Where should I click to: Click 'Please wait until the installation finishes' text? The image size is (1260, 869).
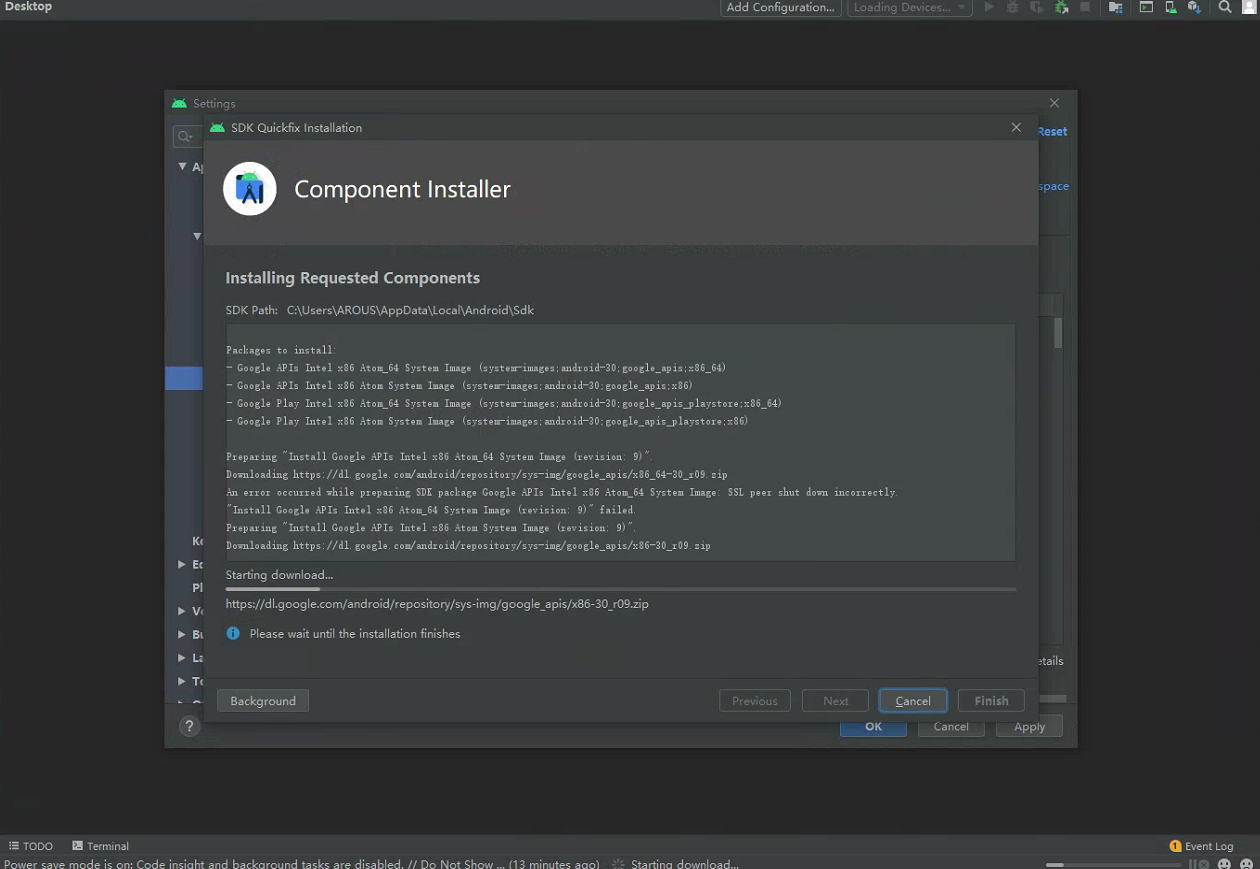[x=355, y=634]
